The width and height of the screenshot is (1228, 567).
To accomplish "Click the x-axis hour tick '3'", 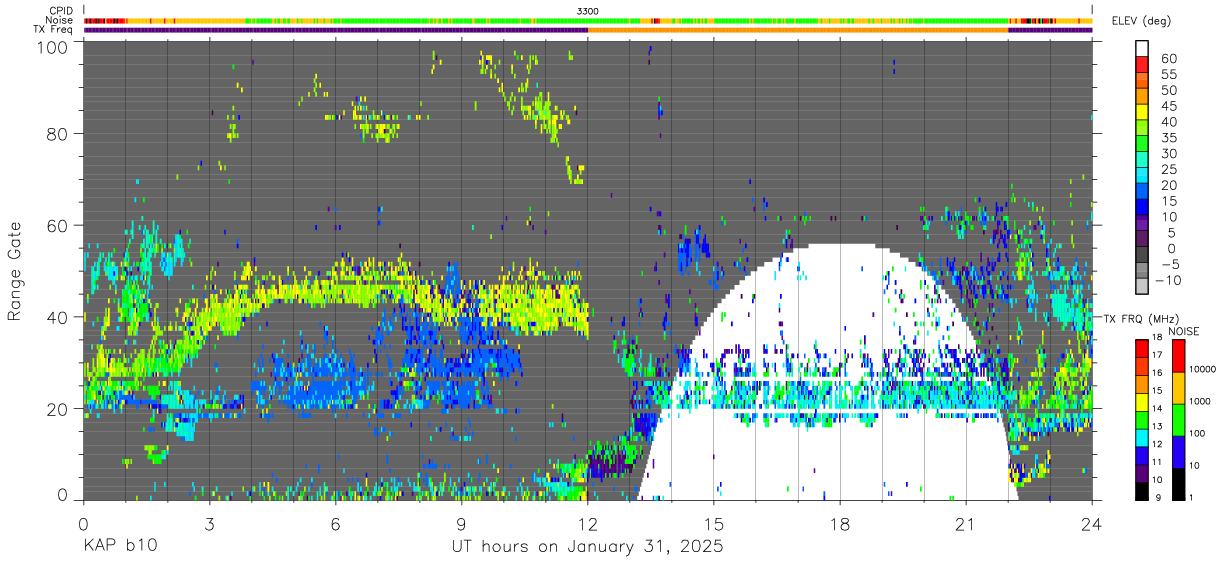I will tap(209, 524).
